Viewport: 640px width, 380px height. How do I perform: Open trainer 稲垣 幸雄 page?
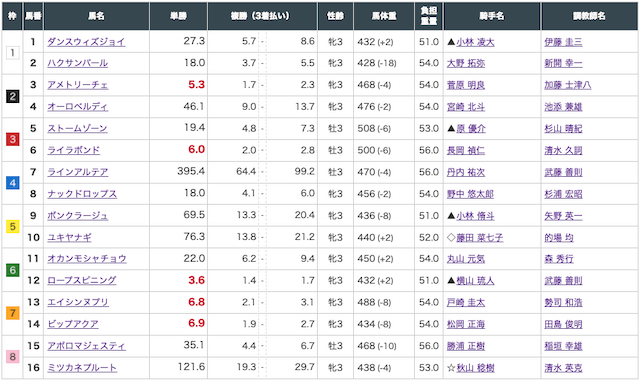[563, 346]
